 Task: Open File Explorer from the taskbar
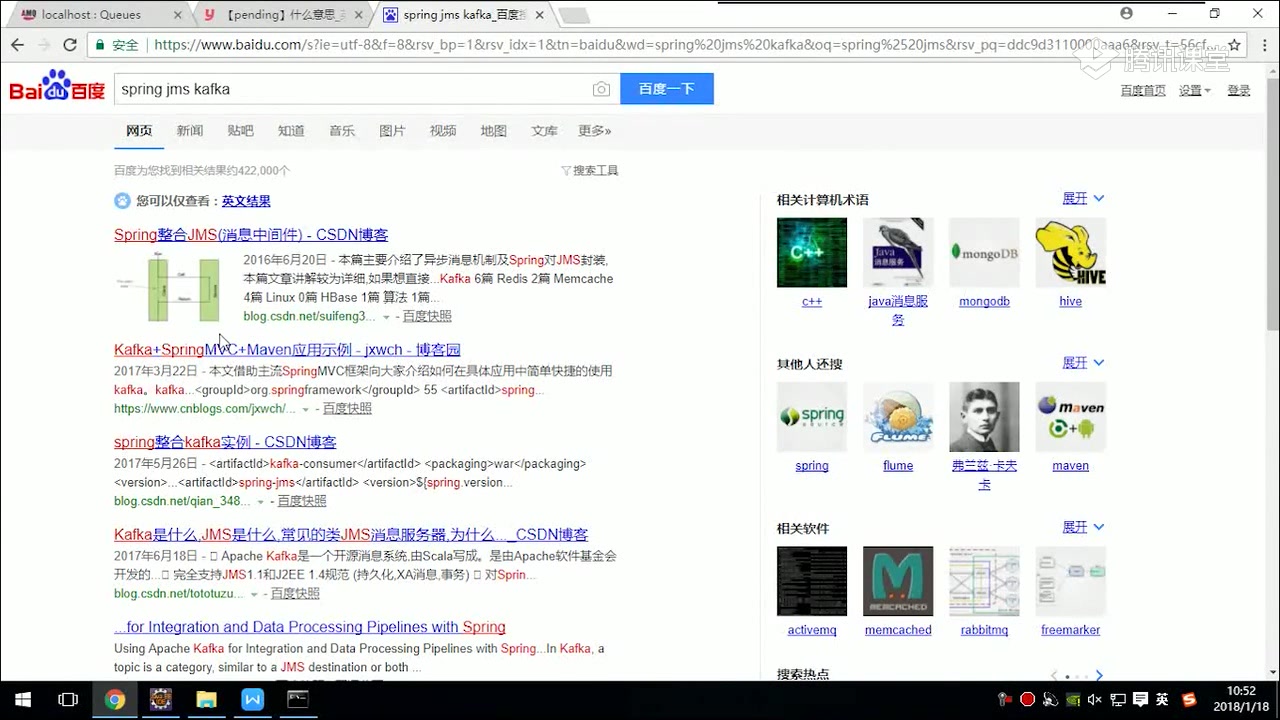(206, 700)
